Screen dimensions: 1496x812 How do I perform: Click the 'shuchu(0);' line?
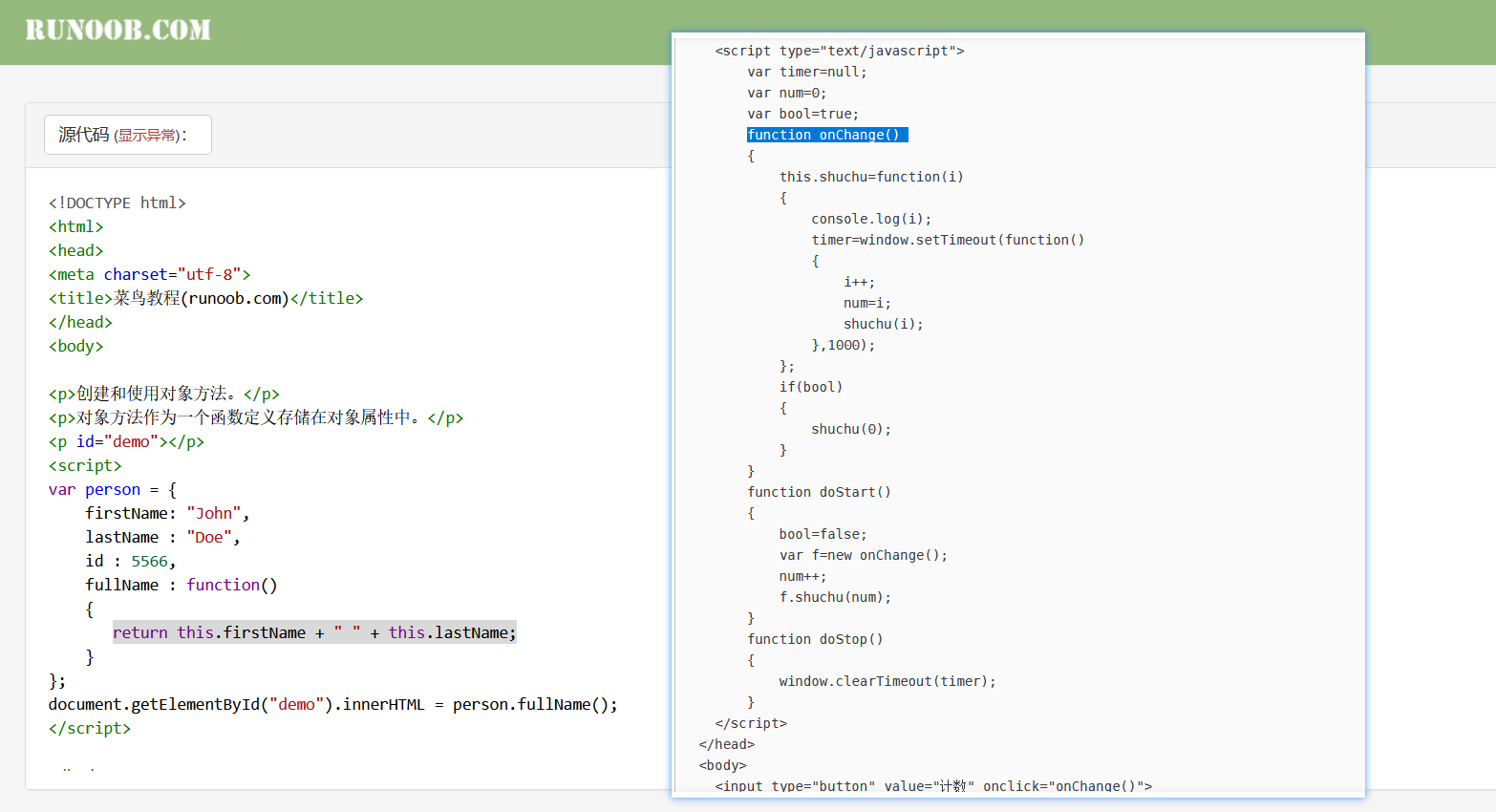851,429
